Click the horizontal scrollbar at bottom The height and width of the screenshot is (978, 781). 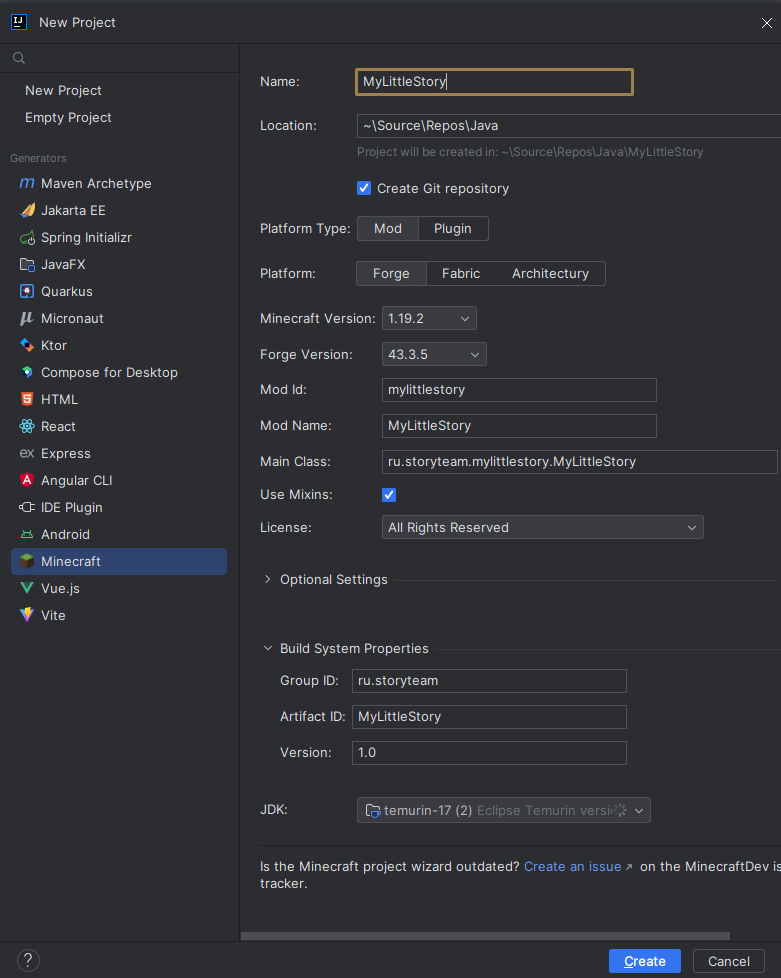pos(485,936)
